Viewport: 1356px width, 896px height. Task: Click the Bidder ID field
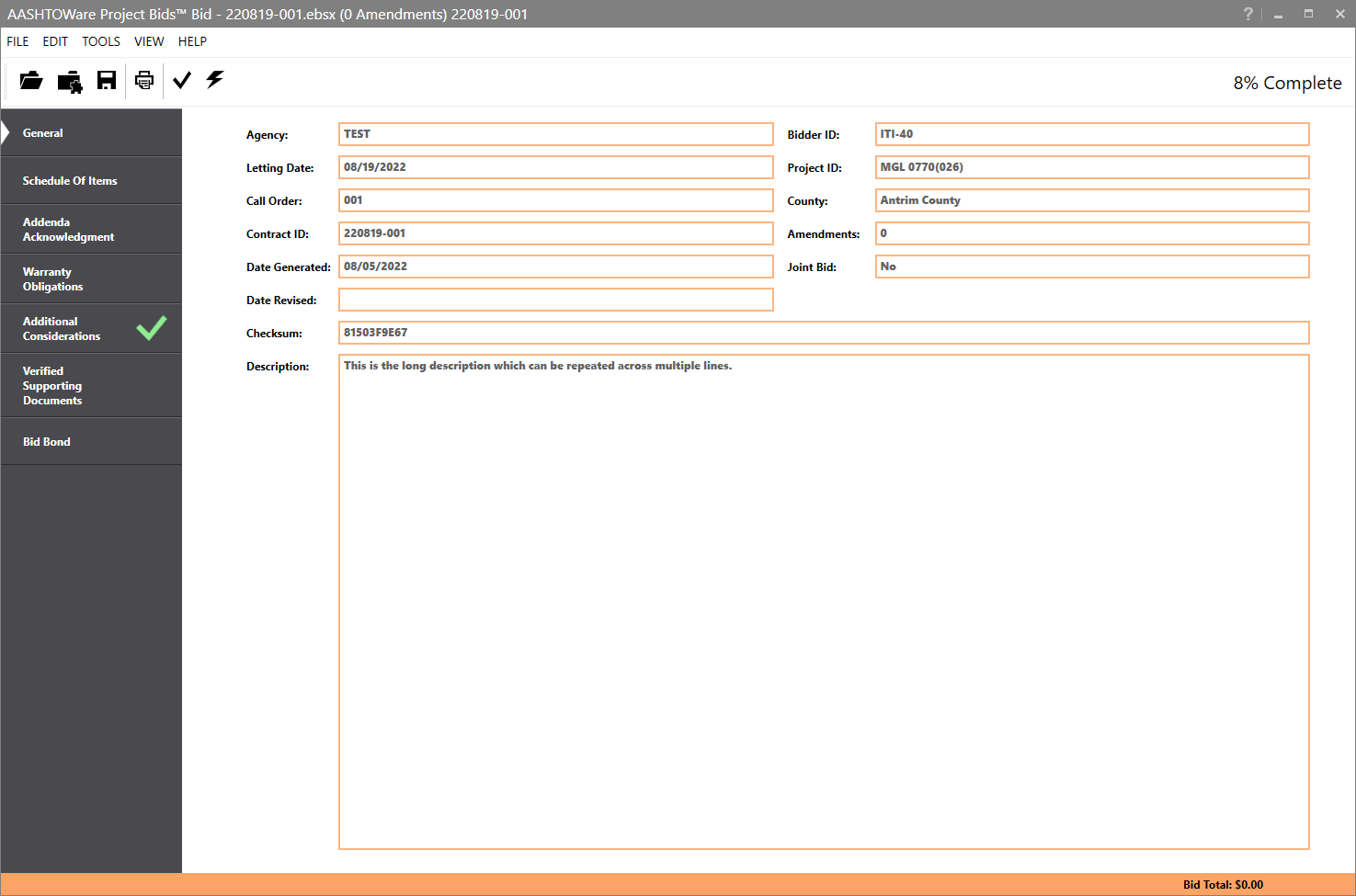1091,134
